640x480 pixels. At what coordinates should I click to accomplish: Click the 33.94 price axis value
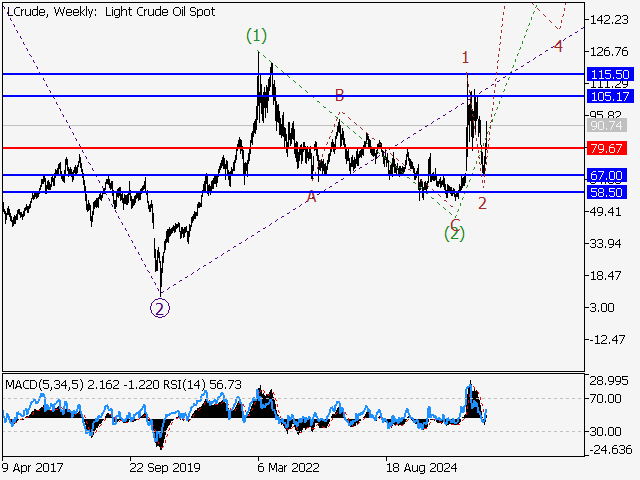tap(606, 244)
